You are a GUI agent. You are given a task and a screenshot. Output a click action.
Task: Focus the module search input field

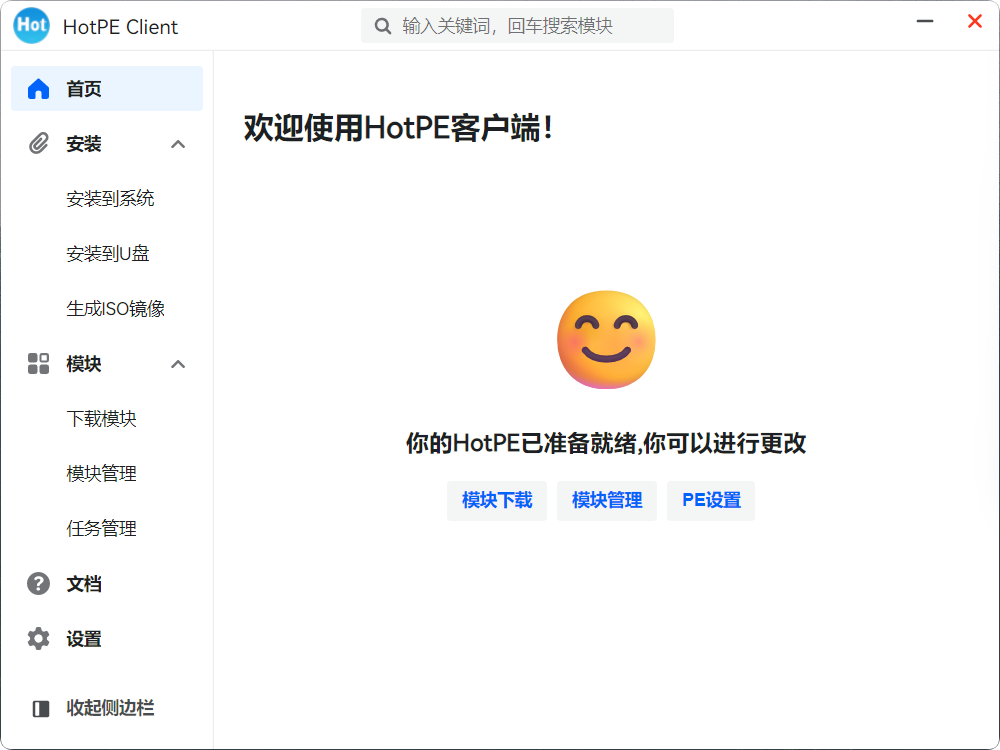[530, 26]
